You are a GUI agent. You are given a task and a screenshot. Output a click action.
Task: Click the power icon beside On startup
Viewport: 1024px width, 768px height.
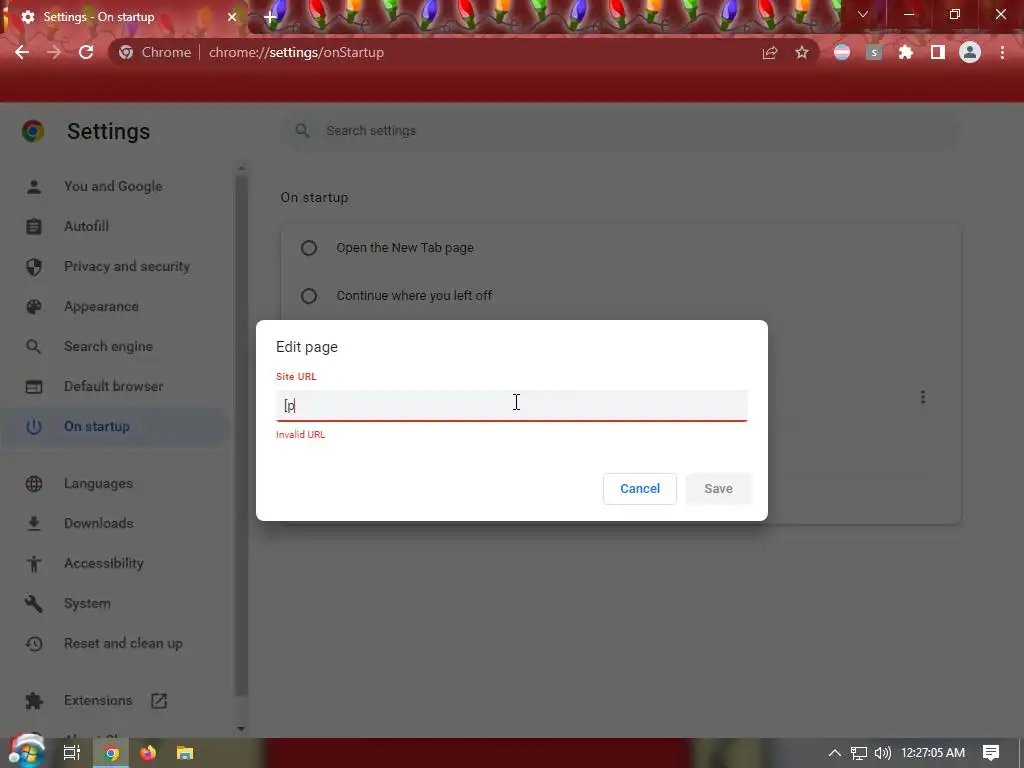pyautogui.click(x=34, y=426)
